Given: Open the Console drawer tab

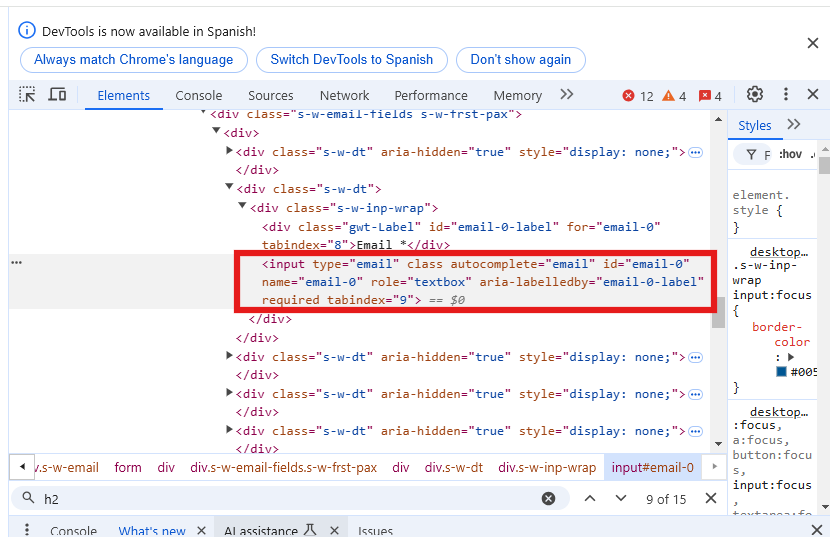Looking at the screenshot, I should 74,530.
